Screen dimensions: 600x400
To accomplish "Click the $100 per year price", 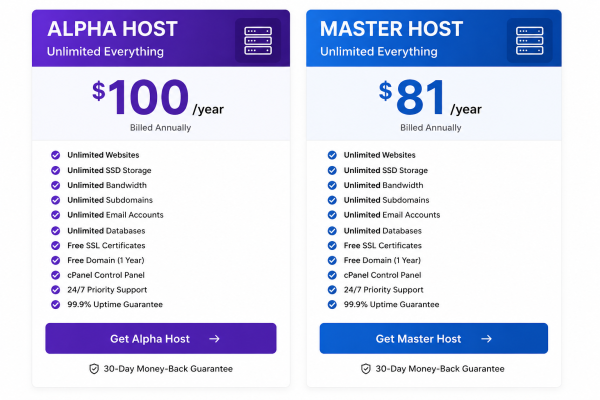I will pos(158,97).
